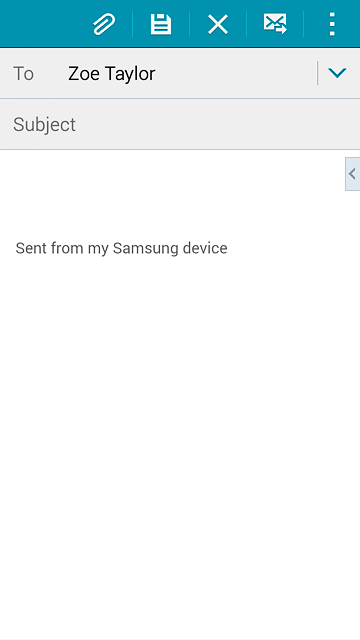This screenshot has height=640, width=360.
Task: Save the draft with the floppy disk icon
Action: 161,24
